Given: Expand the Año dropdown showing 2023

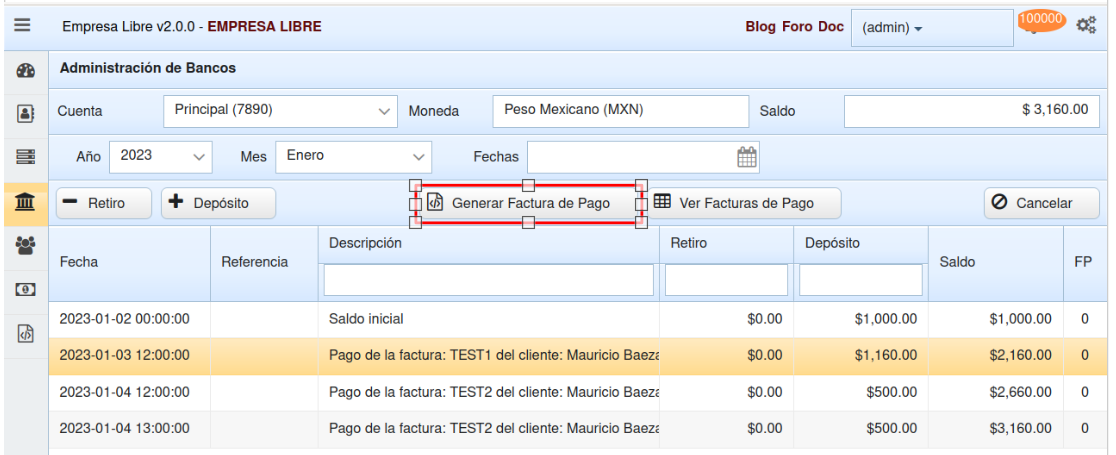Looking at the screenshot, I should [x=161, y=156].
